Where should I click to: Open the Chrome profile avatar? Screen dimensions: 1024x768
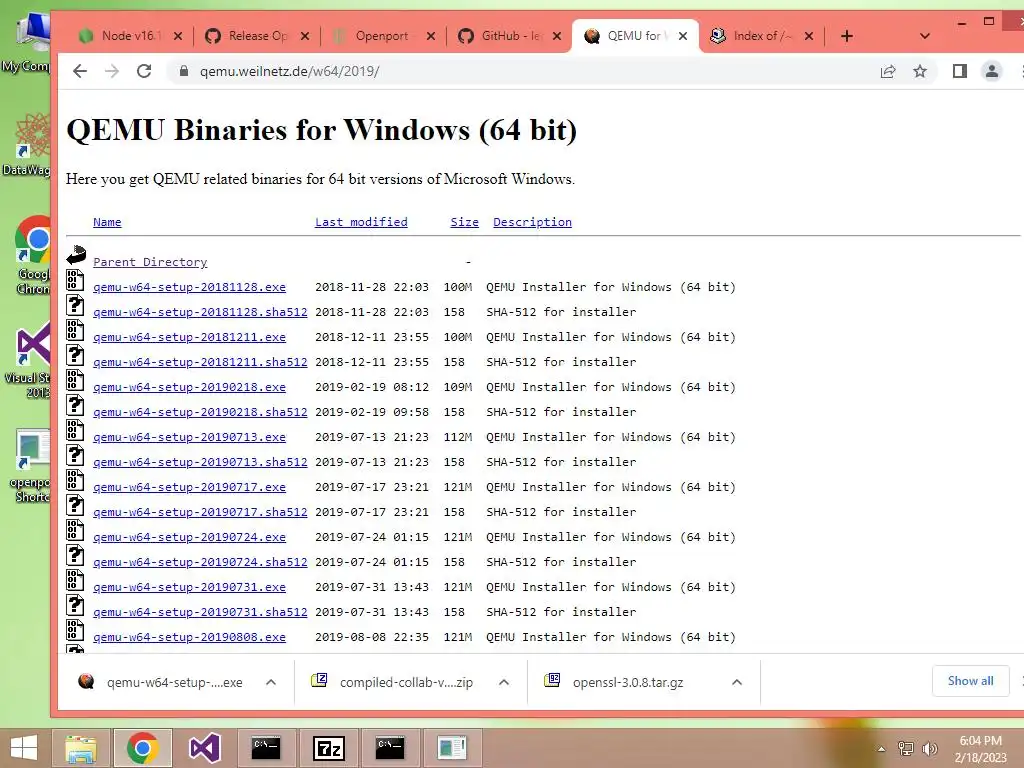tap(991, 71)
